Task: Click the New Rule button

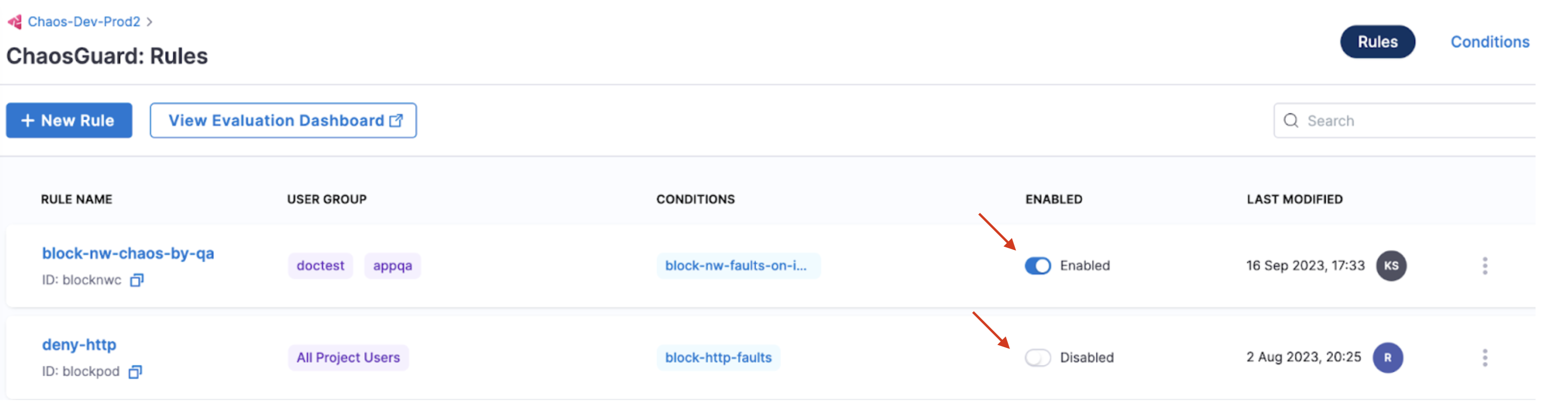Action: 69,121
